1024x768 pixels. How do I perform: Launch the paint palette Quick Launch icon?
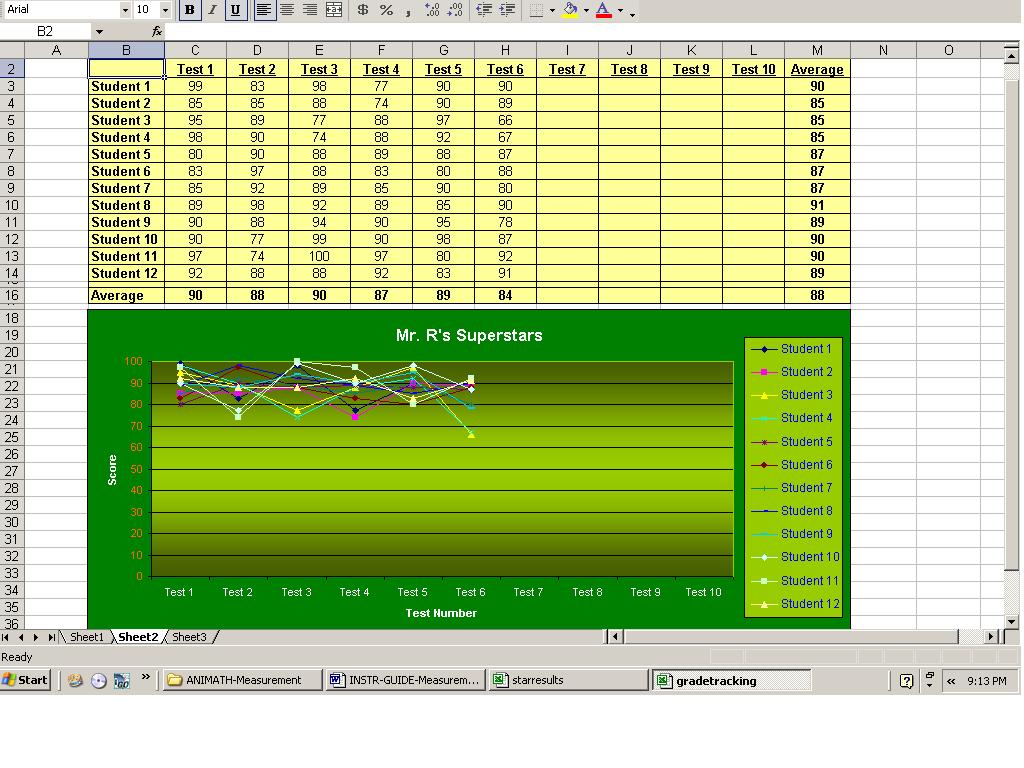coord(75,680)
